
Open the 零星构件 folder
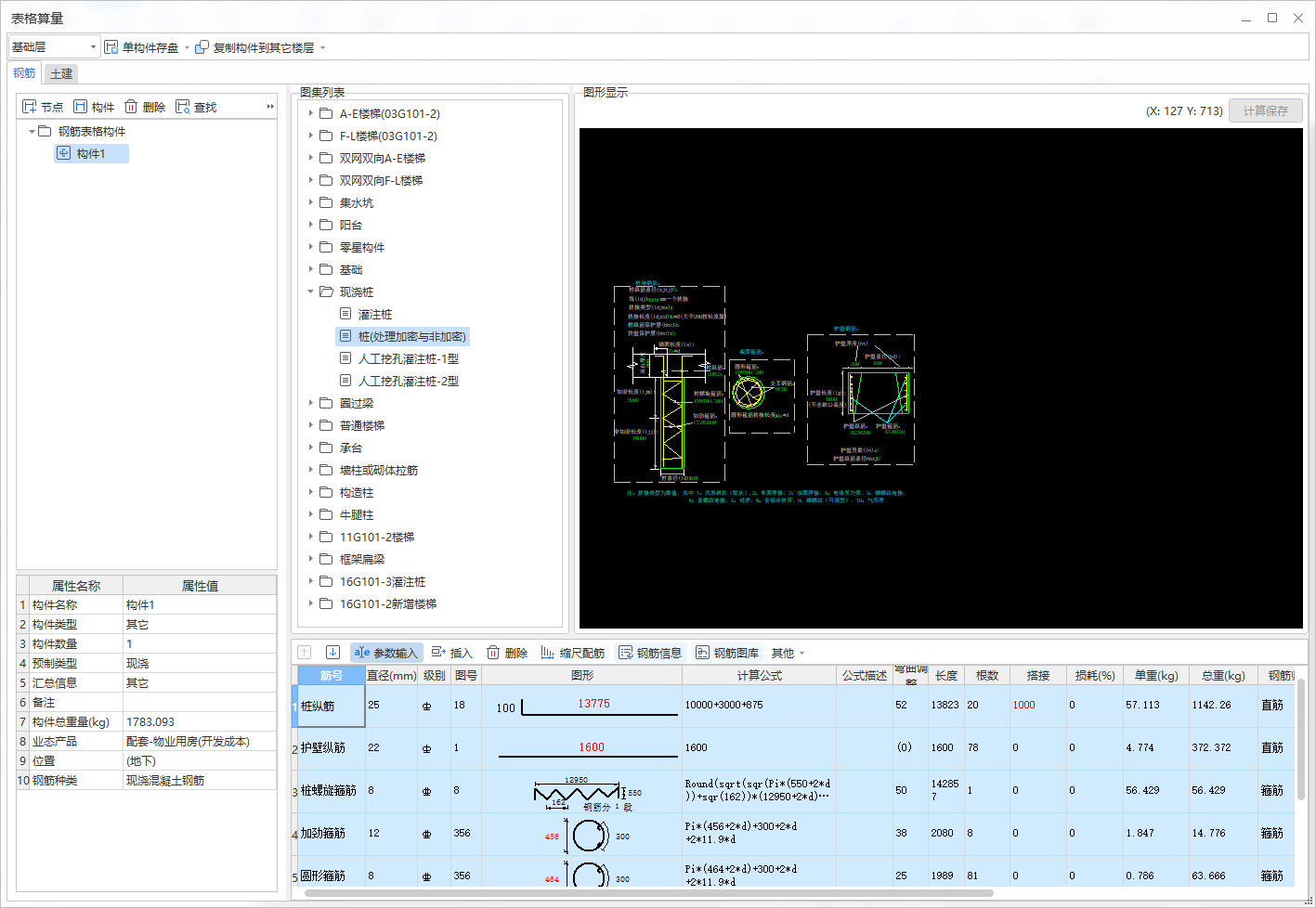361,247
